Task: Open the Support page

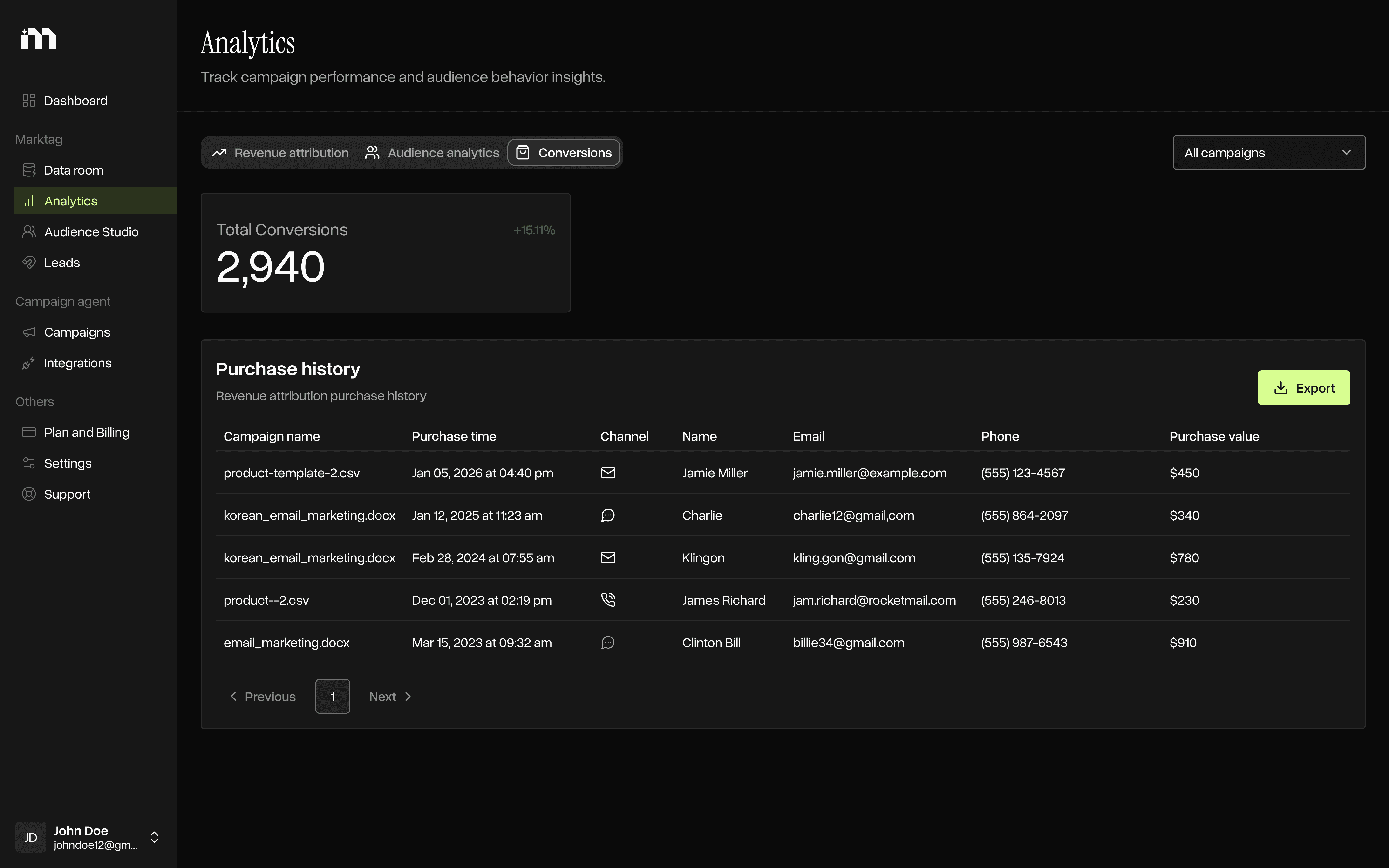Action: [95, 494]
